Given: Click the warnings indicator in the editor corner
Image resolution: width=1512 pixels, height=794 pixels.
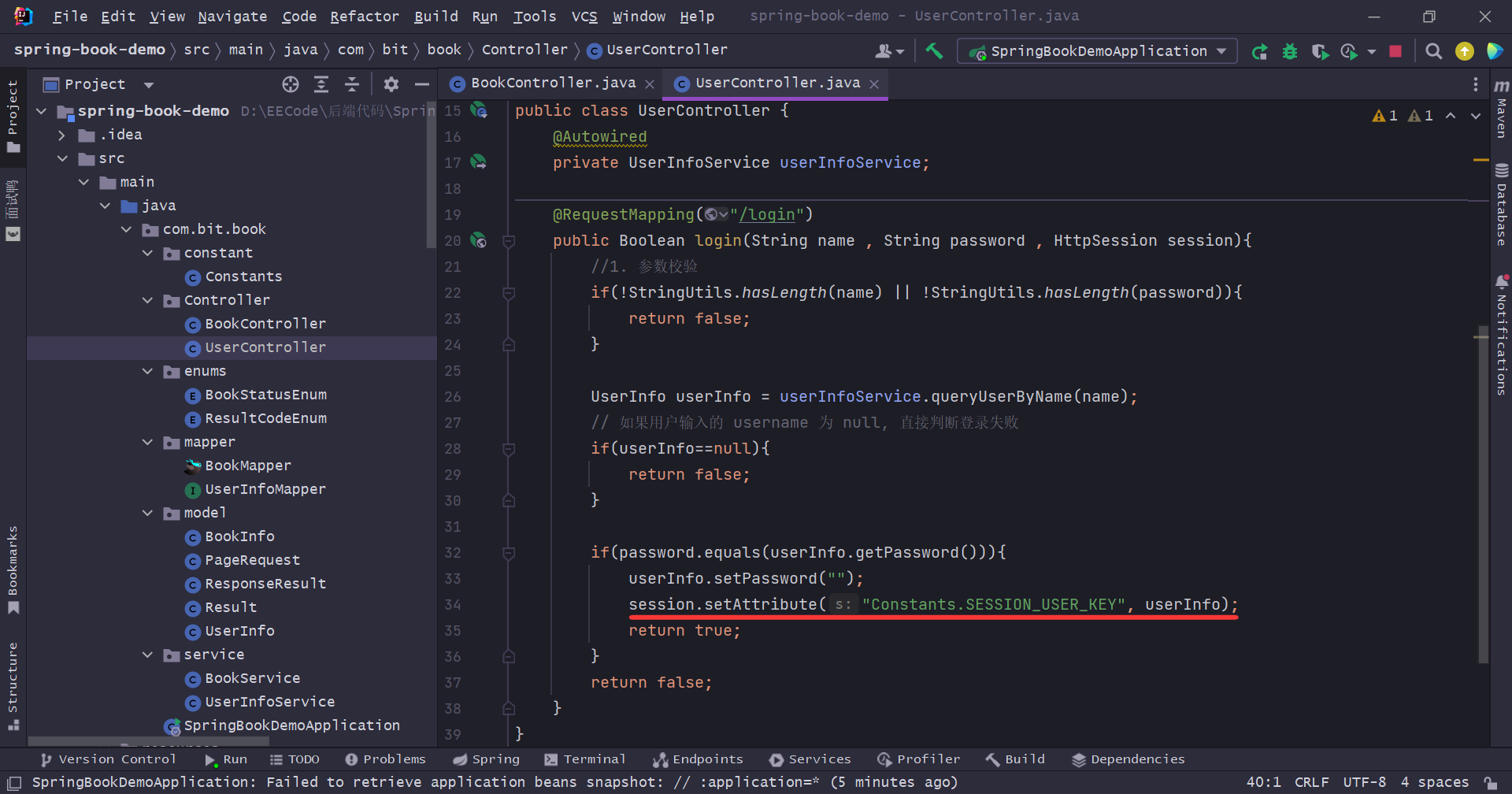Looking at the screenshot, I should click(1403, 116).
